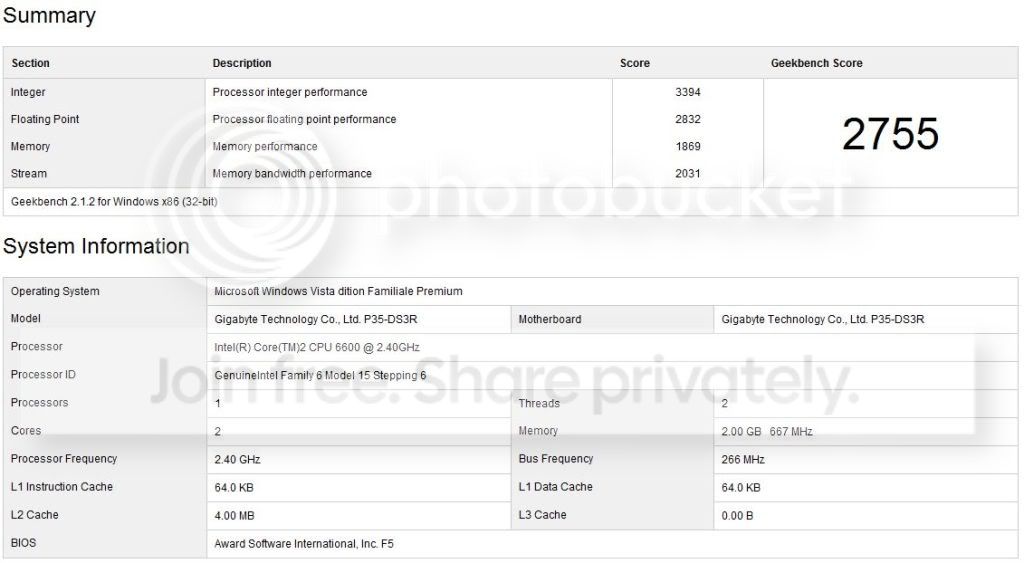The image size is (1024, 563).
Task: Select the Operating System value Windows Vista
Action: tap(338, 291)
